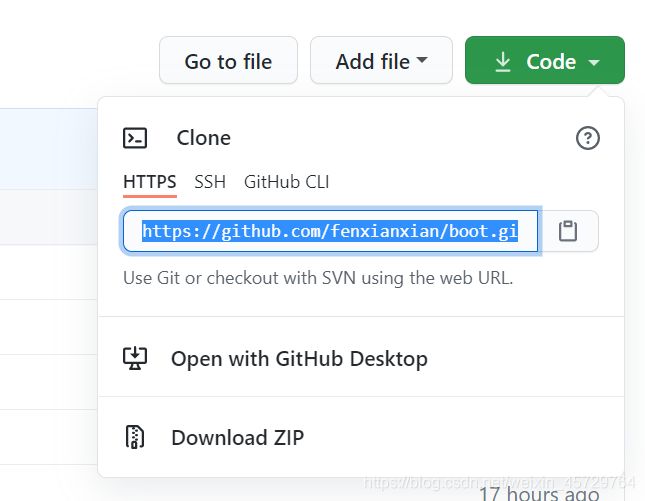Click the ZIP file icon
The width and height of the screenshot is (645, 501).
(135, 437)
